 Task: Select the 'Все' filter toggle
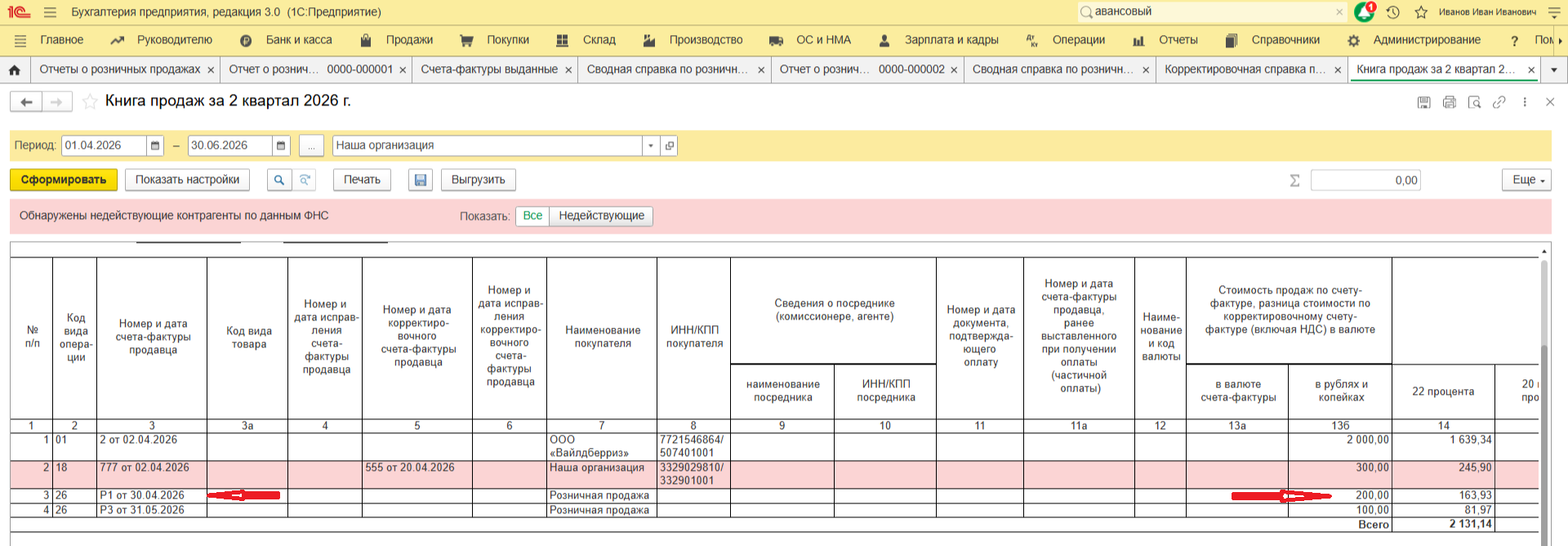point(532,216)
